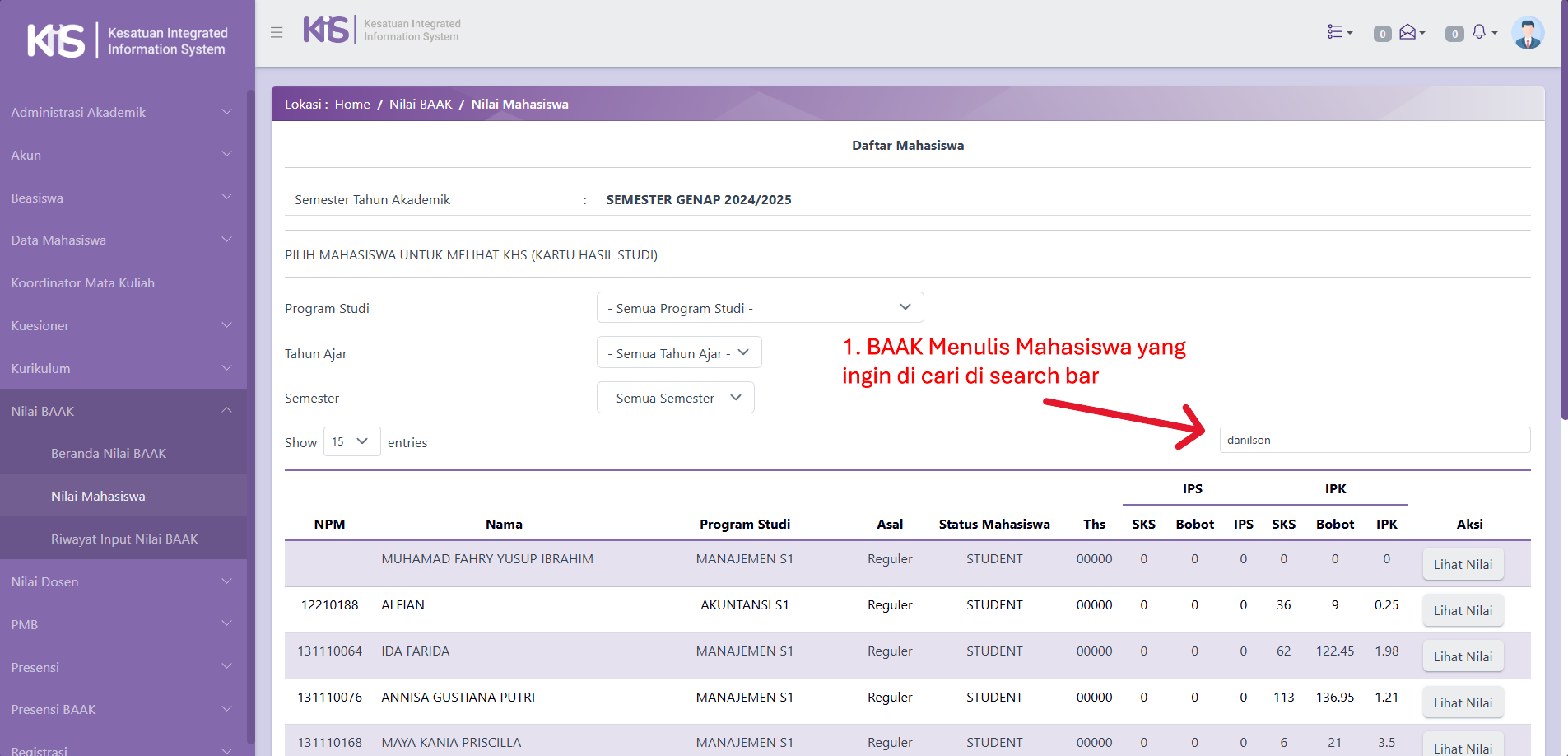Click the user avatar profile picture
The width and height of the screenshot is (1568, 756).
pos(1528,33)
